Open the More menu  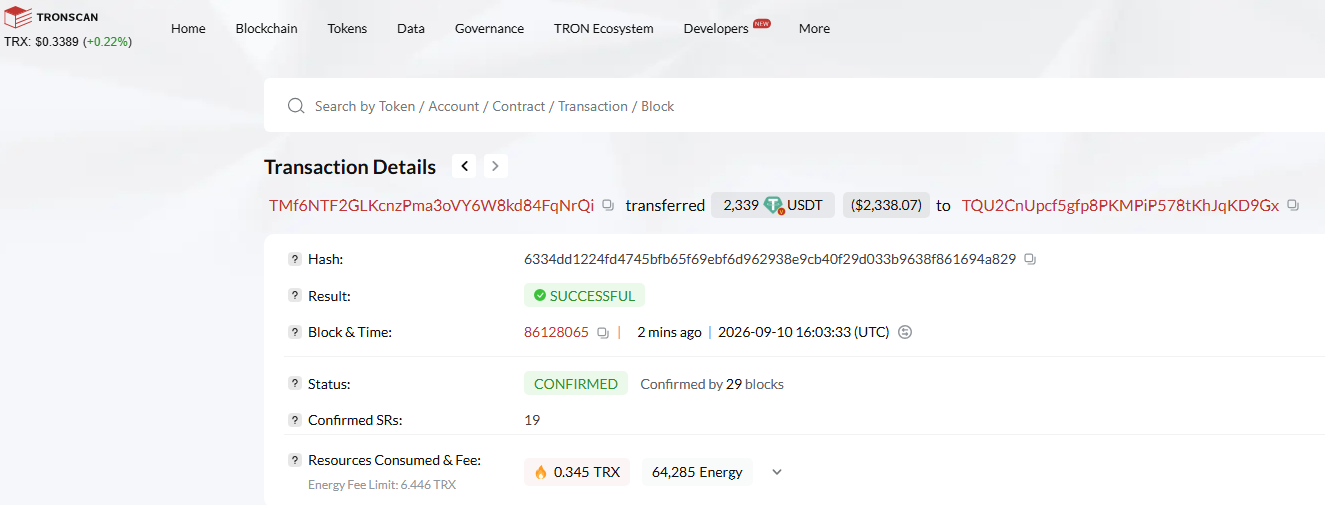coord(814,28)
